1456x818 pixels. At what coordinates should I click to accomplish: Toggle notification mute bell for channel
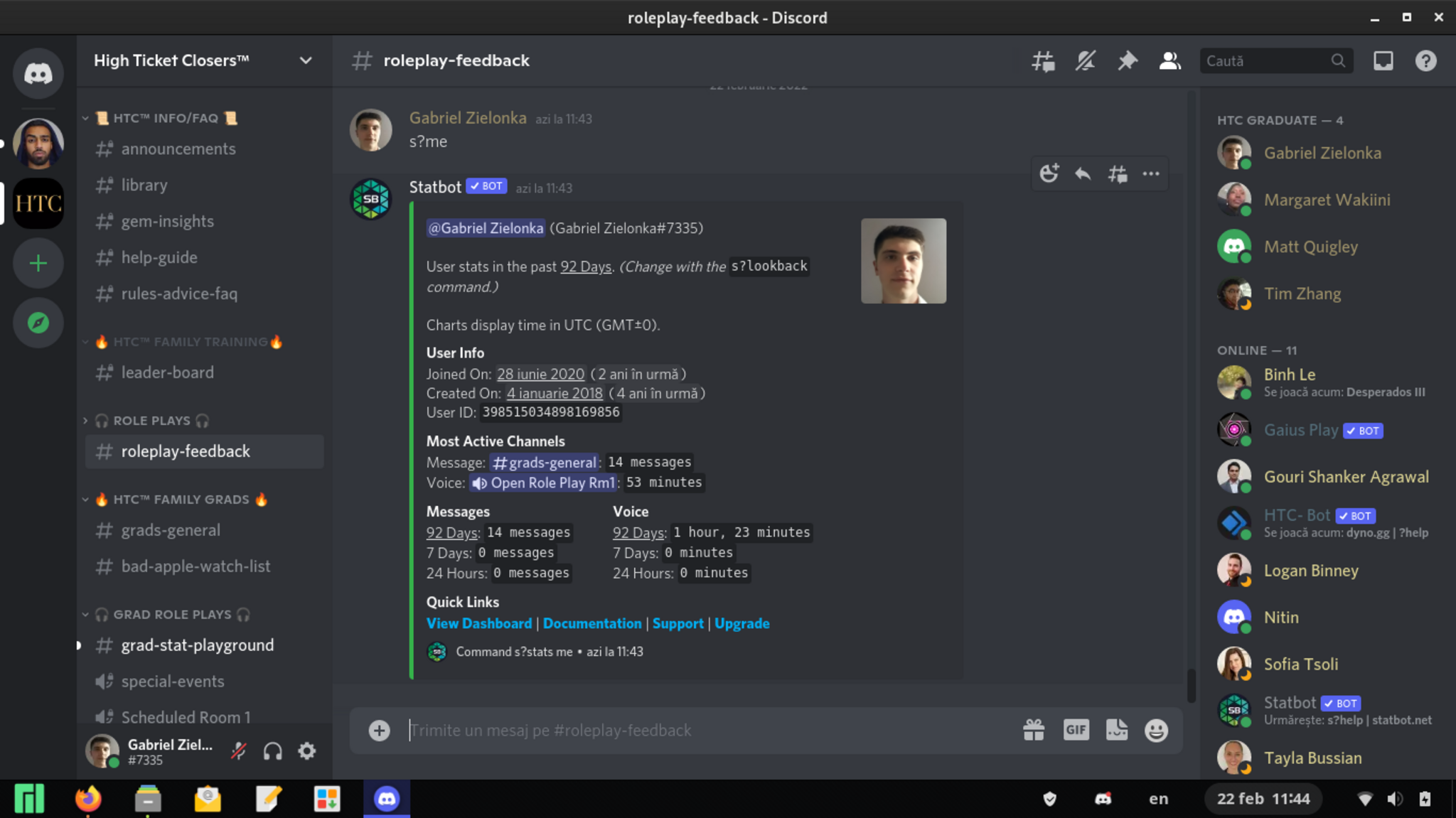pyautogui.click(x=1085, y=61)
